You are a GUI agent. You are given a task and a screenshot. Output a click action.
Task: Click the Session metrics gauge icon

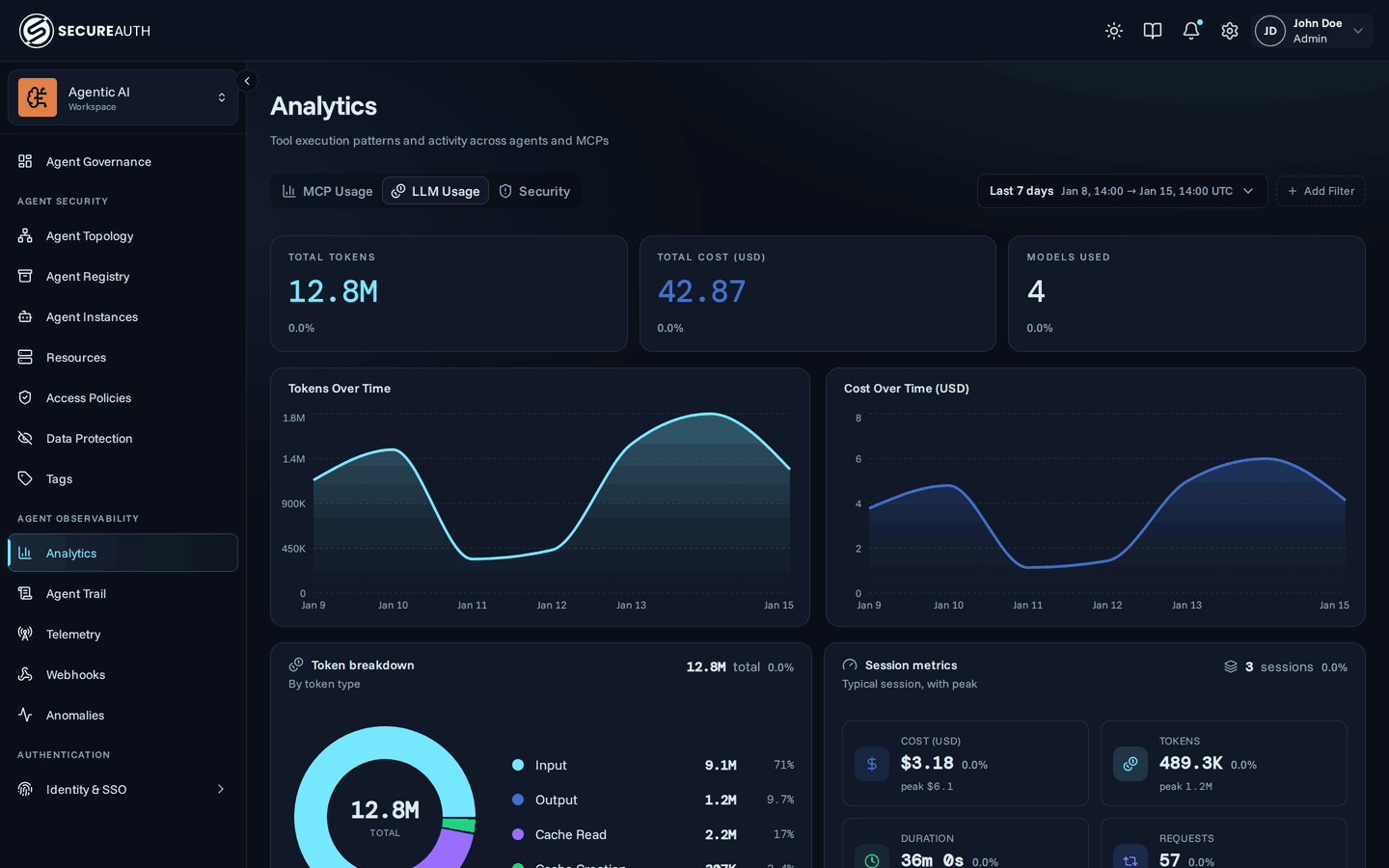coord(850,665)
